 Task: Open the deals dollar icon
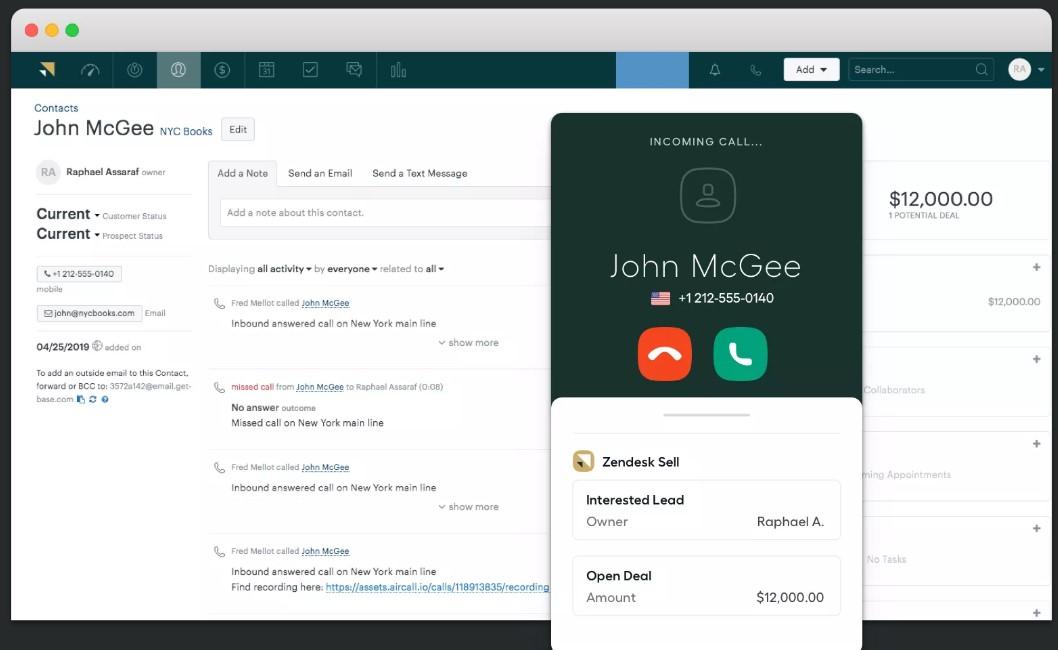[222, 70]
